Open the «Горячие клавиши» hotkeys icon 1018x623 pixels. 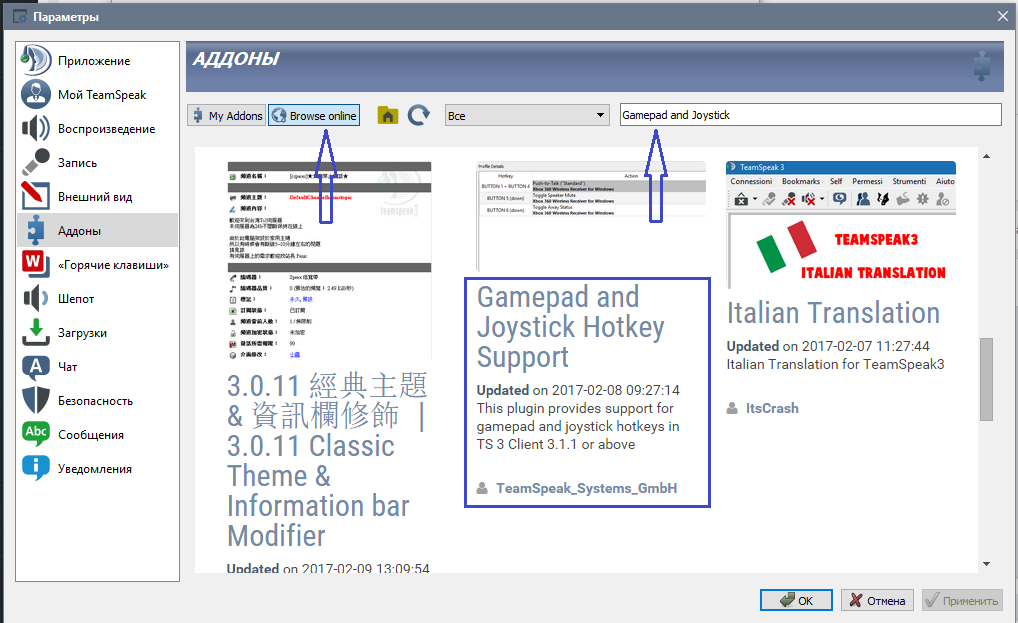pyautogui.click(x=36, y=264)
